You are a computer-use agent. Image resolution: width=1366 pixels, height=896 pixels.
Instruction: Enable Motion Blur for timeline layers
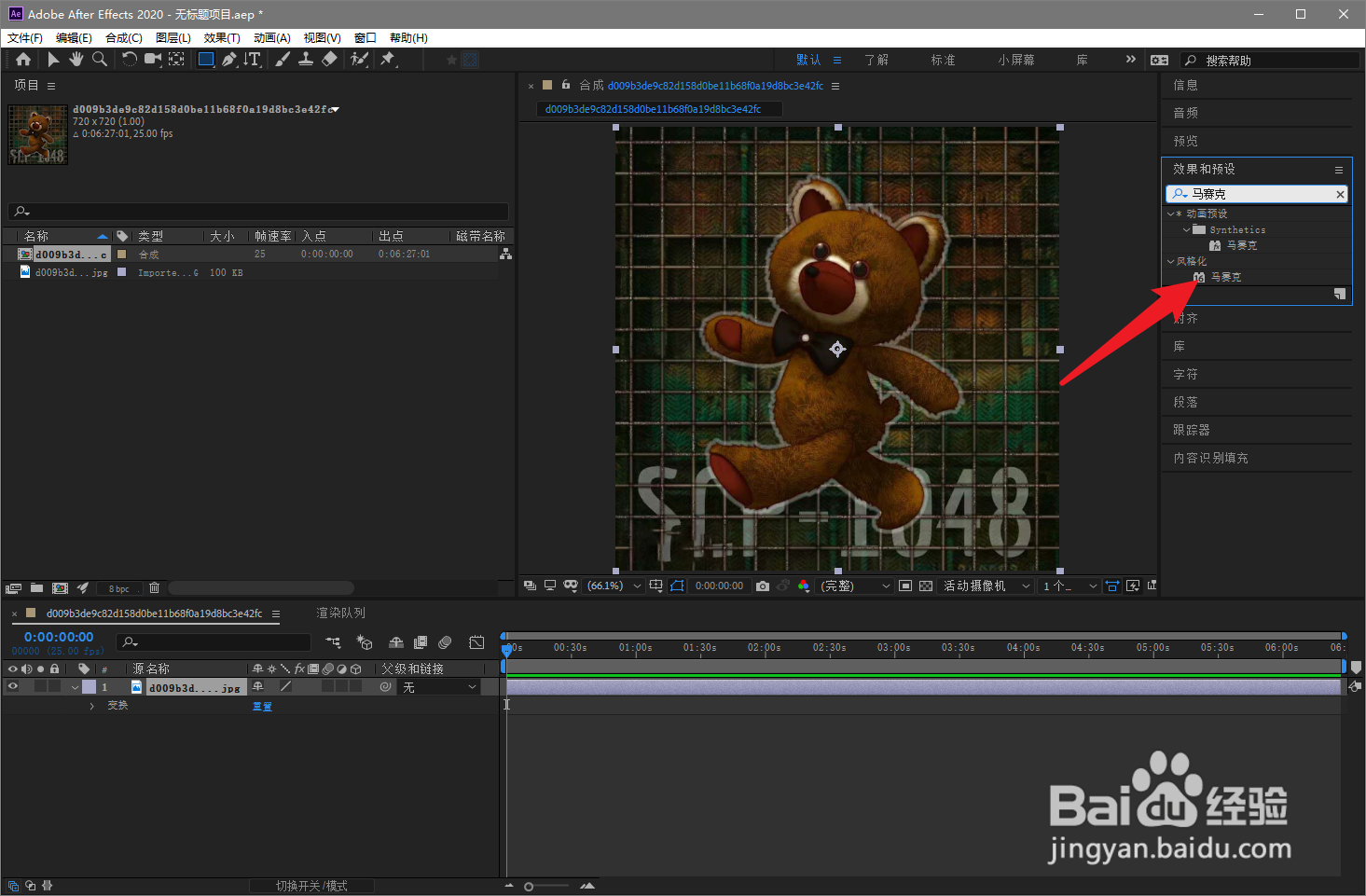[x=445, y=642]
